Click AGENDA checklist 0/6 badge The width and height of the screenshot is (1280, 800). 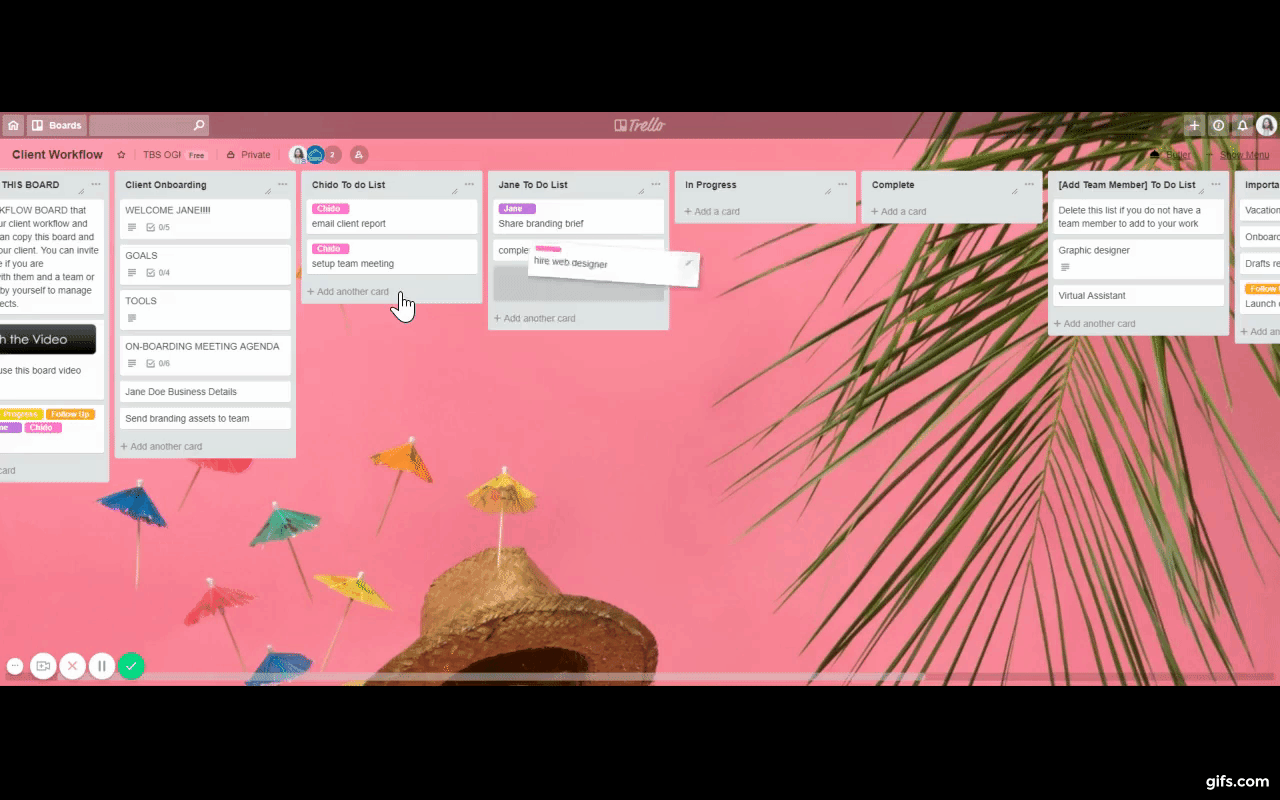158,364
